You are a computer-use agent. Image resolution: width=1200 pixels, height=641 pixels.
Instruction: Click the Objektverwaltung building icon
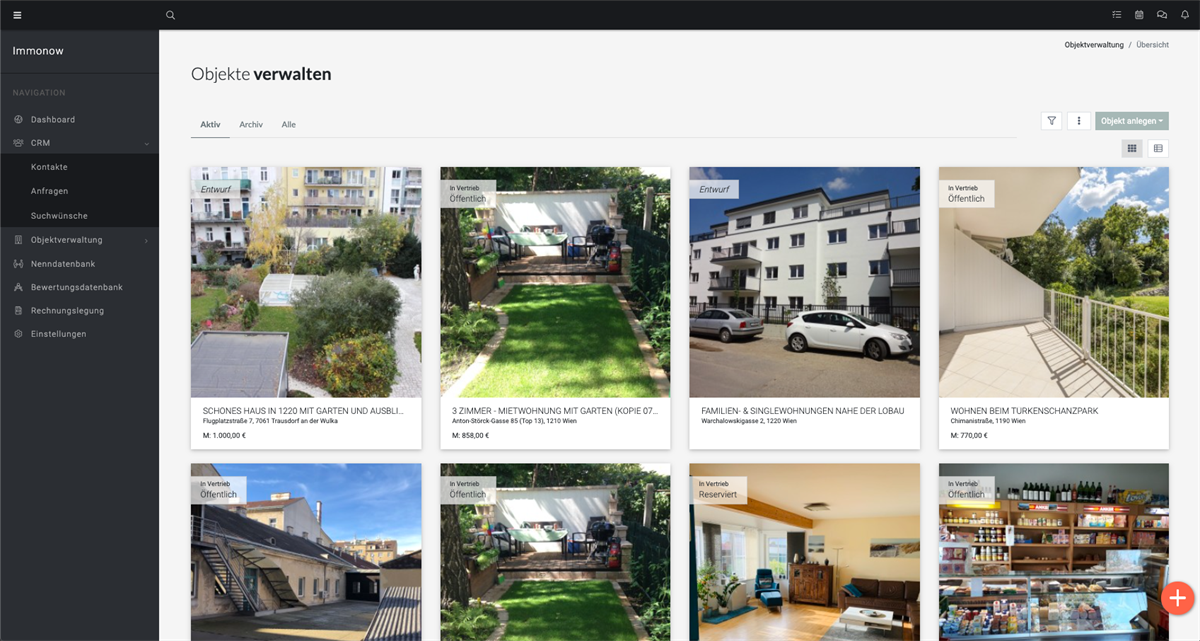[x=18, y=240]
